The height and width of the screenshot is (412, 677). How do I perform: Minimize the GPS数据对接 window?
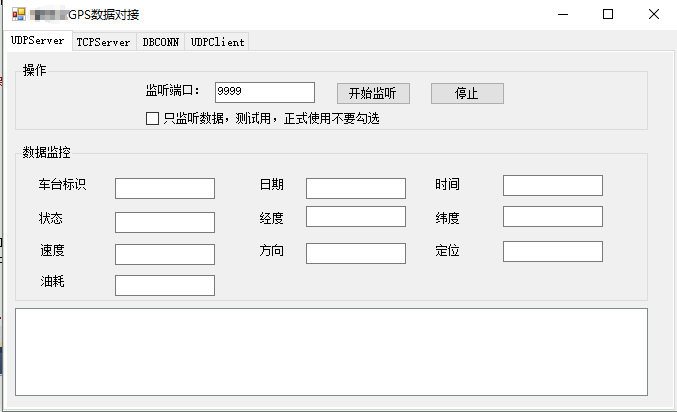563,14
